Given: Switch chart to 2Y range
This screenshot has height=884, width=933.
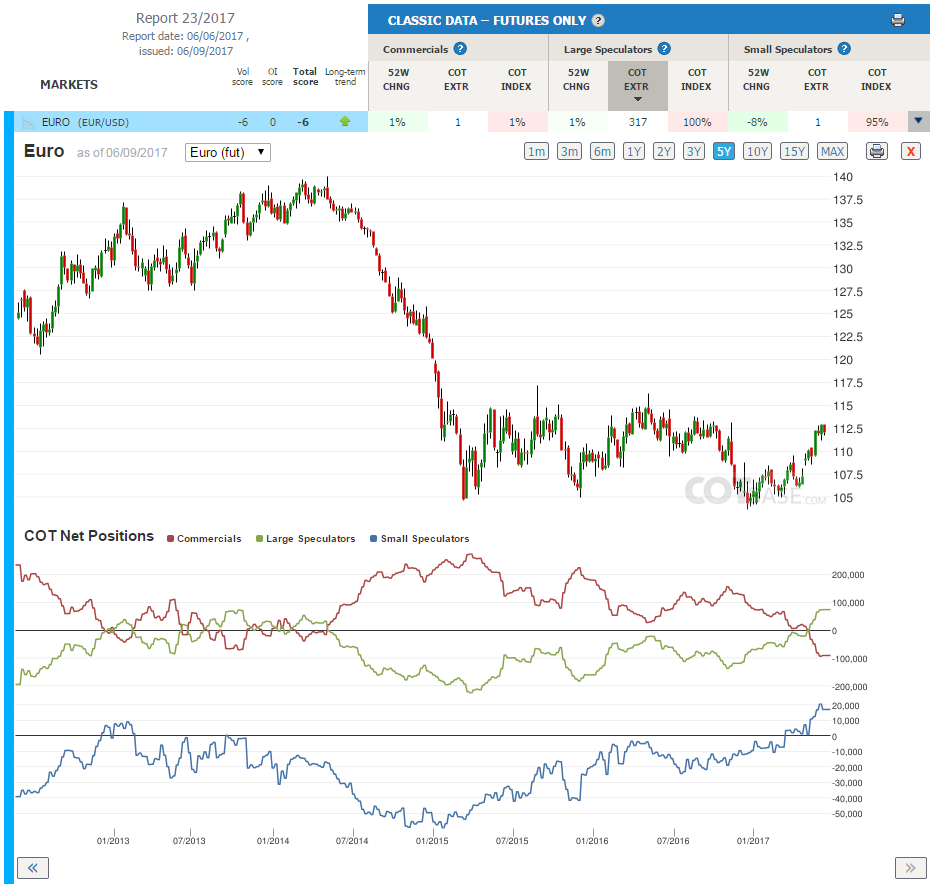Looking at the screenshot, I should 663,152.
